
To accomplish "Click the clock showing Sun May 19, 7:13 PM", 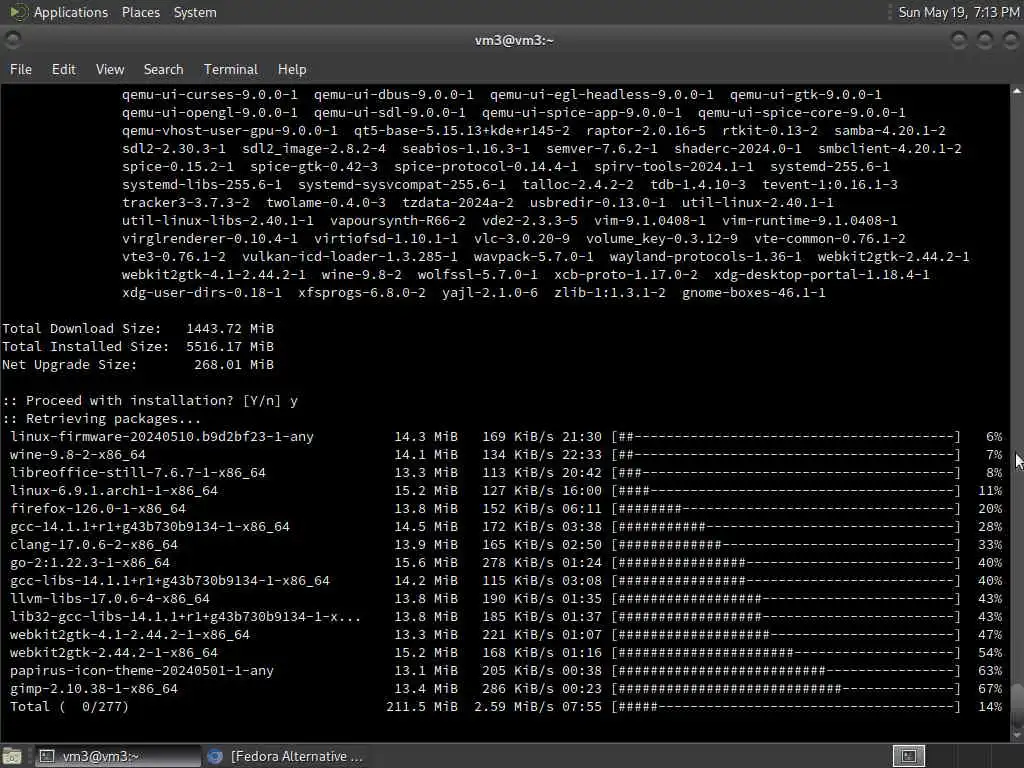I will coord(959,12).
